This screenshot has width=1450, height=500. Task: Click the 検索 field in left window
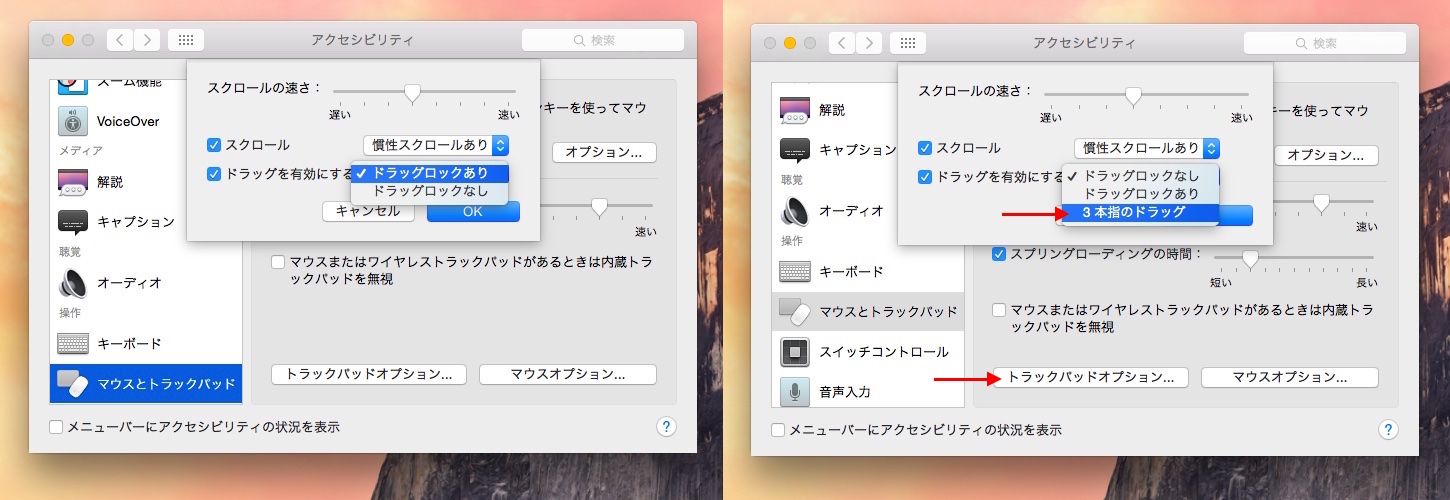click(x=603, y=40)
